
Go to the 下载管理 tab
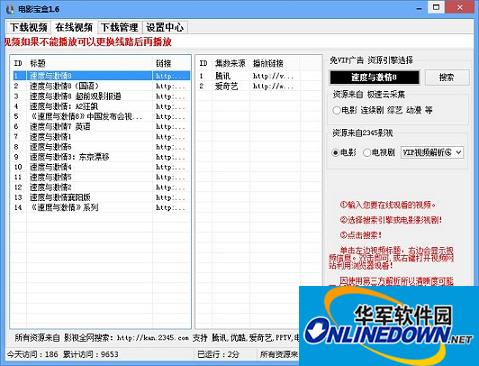(119, 27)
